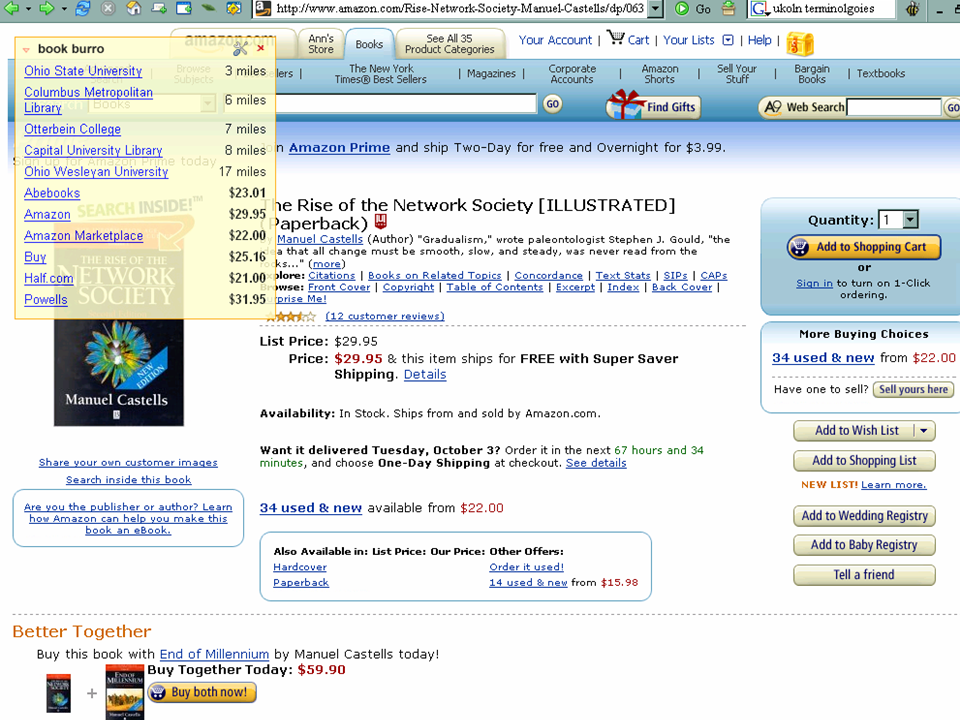Open the Quantity dropdown

[911, 219]
